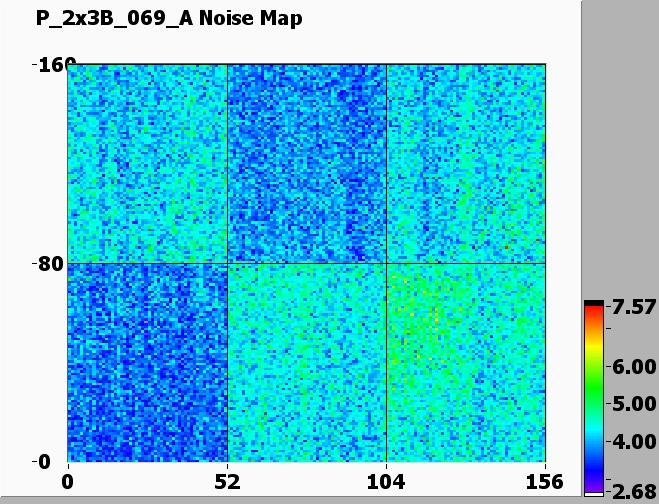
Task: Click the bottom-left dark blue chip region
Action: click(x=148, y=363)
